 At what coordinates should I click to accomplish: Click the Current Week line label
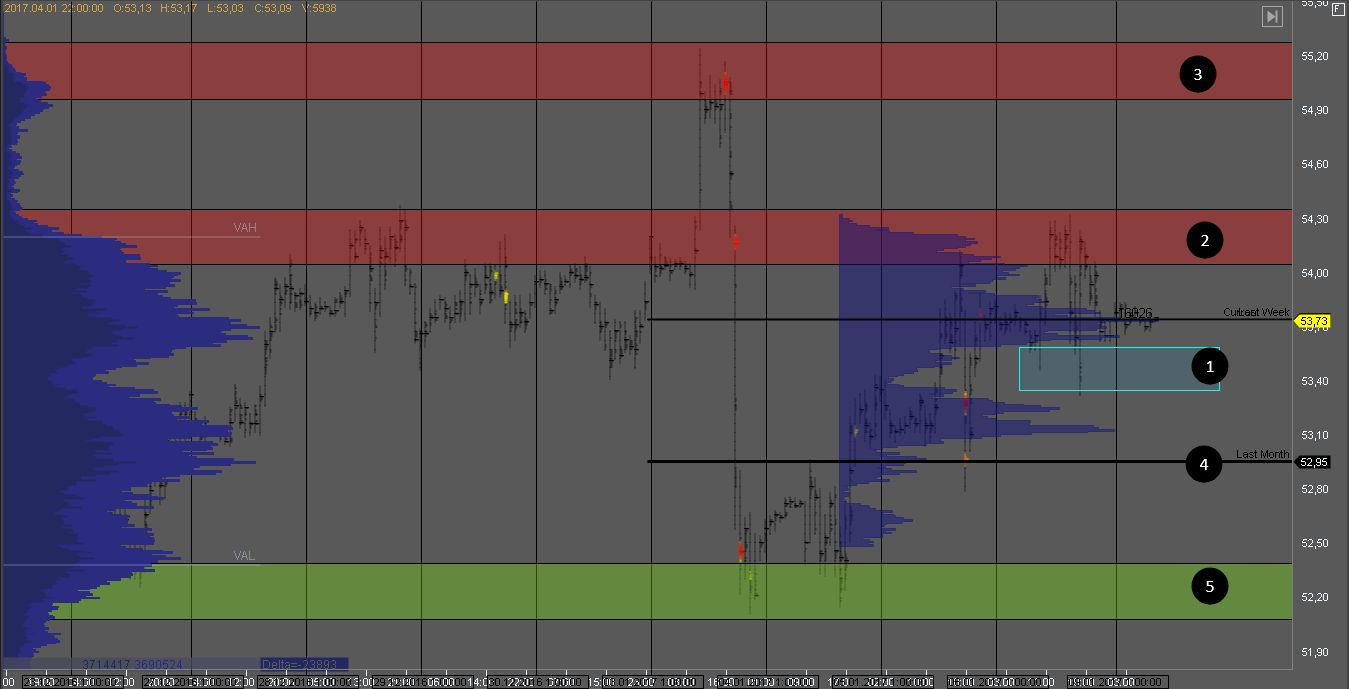pos(1256,312)
